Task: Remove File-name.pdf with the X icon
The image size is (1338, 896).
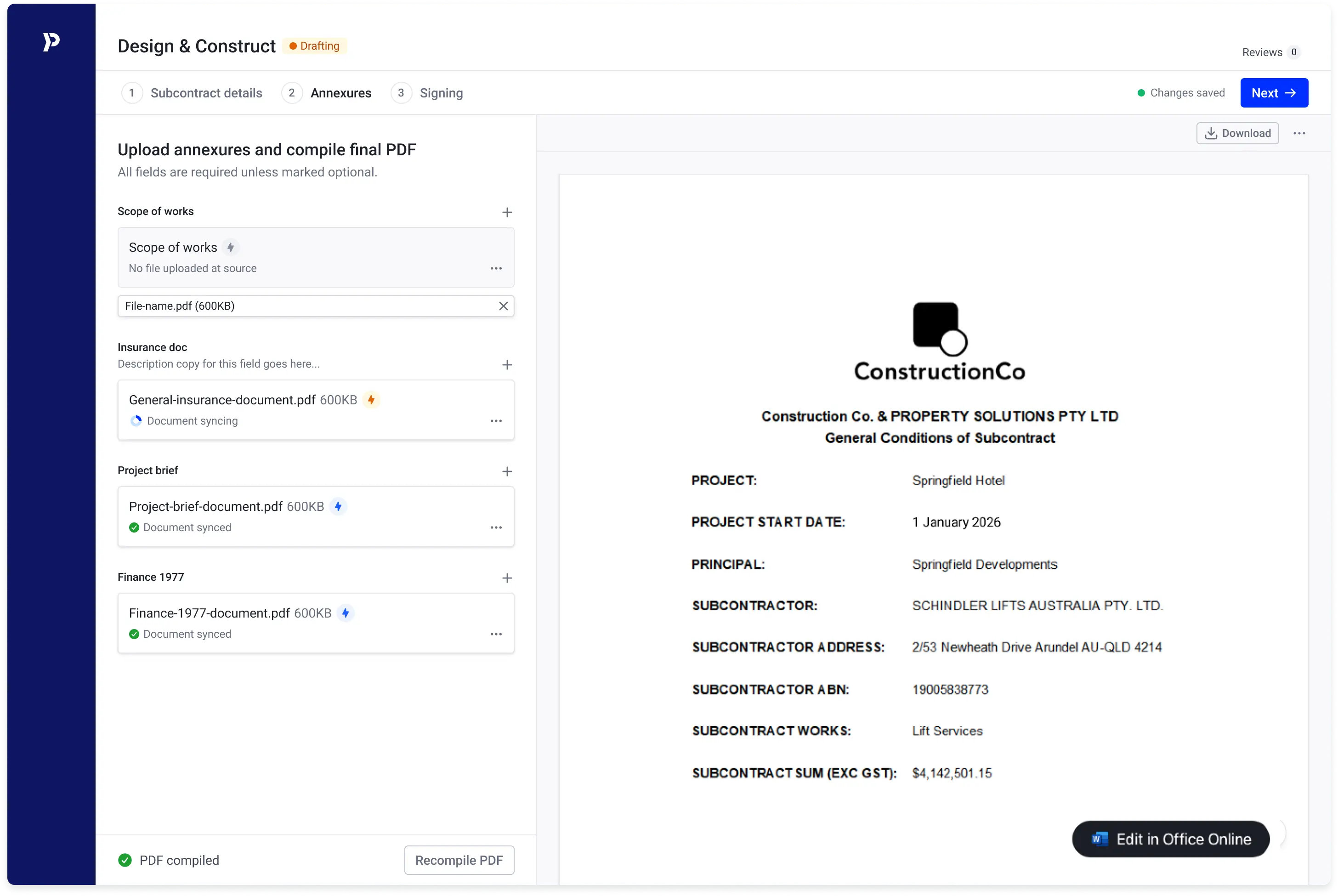Action: click(x=503, y=306)
